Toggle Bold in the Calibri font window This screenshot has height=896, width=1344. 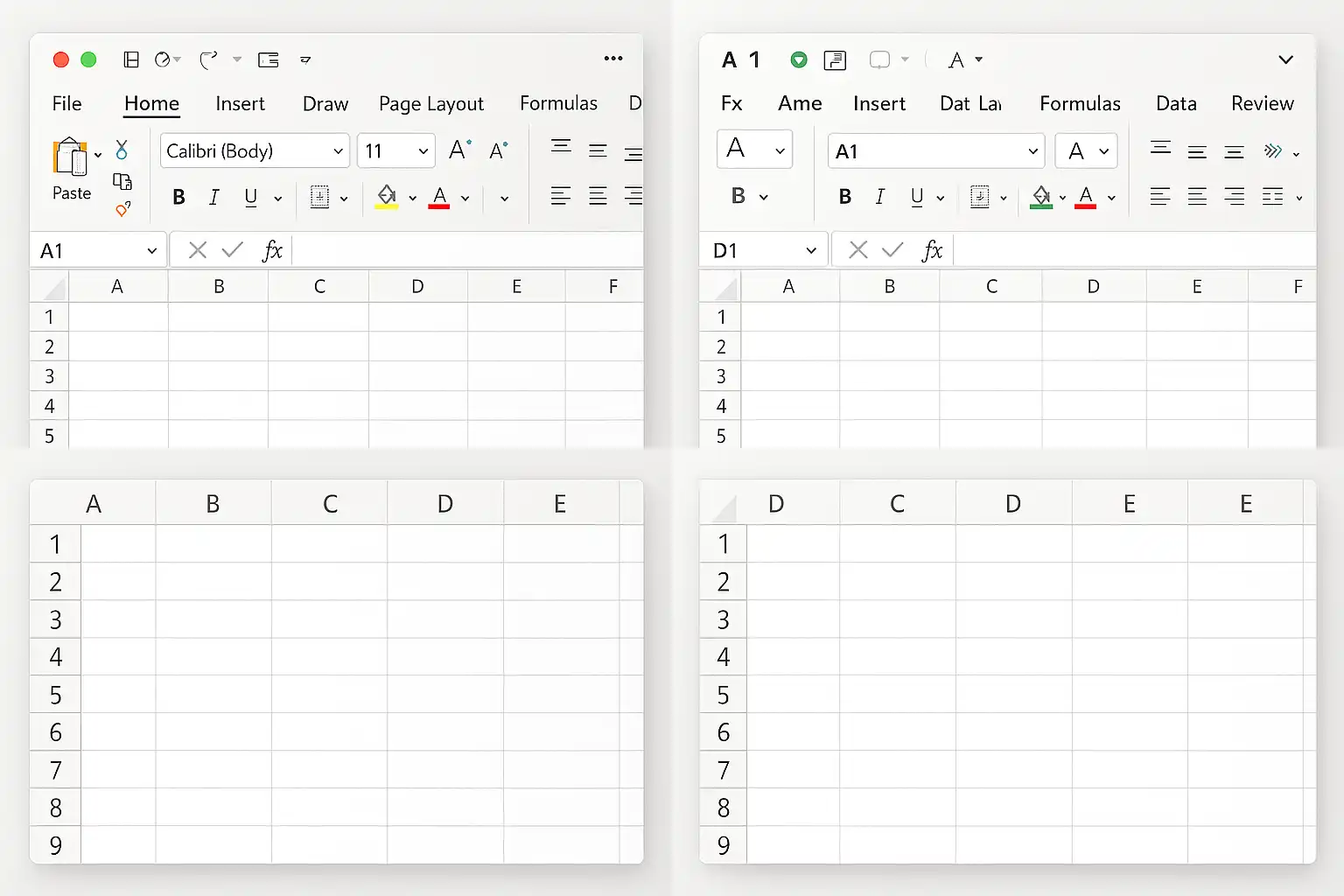click(178, 198)
